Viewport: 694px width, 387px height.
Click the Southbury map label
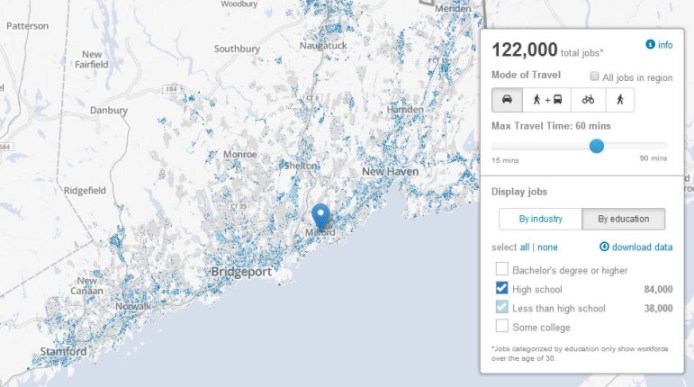(x=237, y=49)
